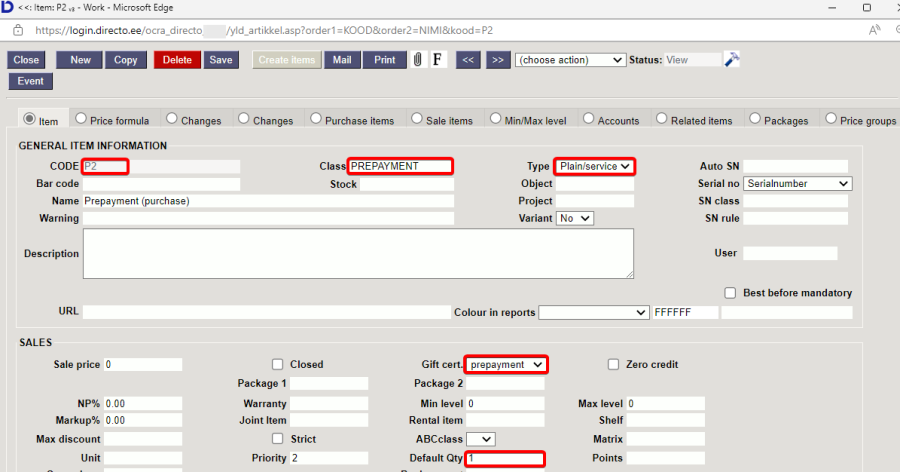This screenshot has width=900, height=472.
Task: Toggle the Strict checkbox
Action: click(x=277, y=439)
